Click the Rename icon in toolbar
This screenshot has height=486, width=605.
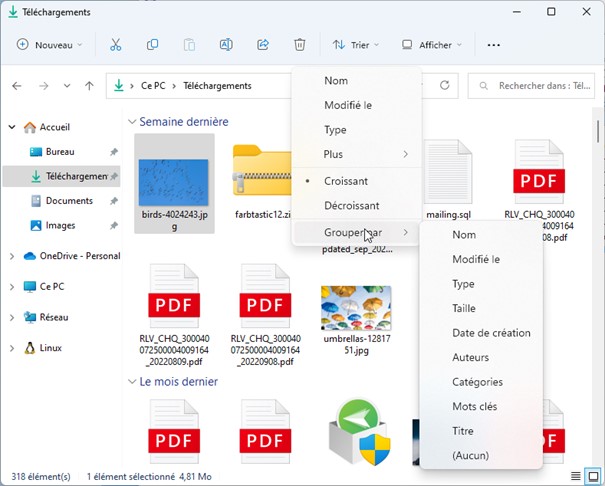226,45
